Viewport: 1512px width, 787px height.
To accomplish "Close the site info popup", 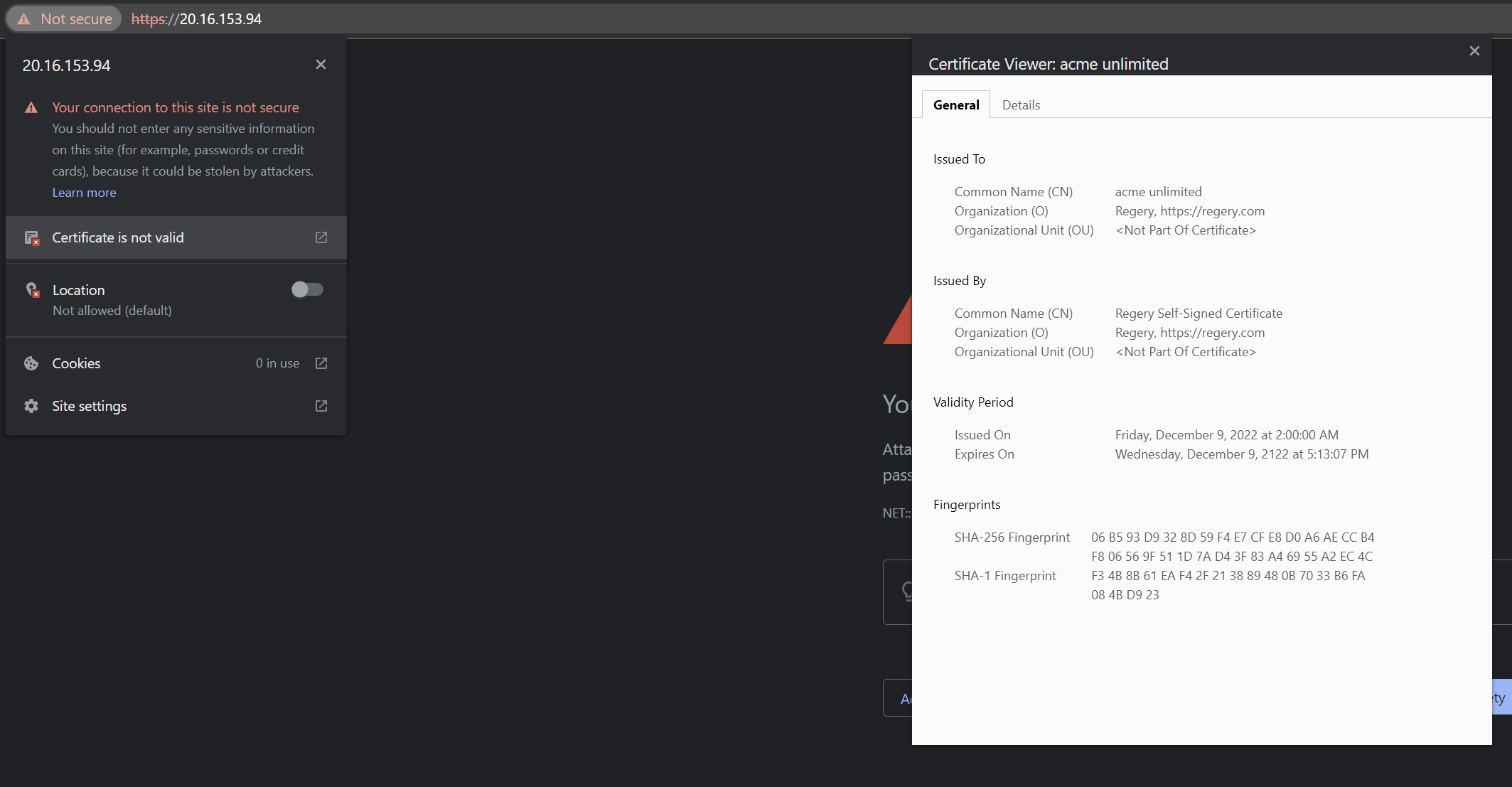I will click(321, 65).
